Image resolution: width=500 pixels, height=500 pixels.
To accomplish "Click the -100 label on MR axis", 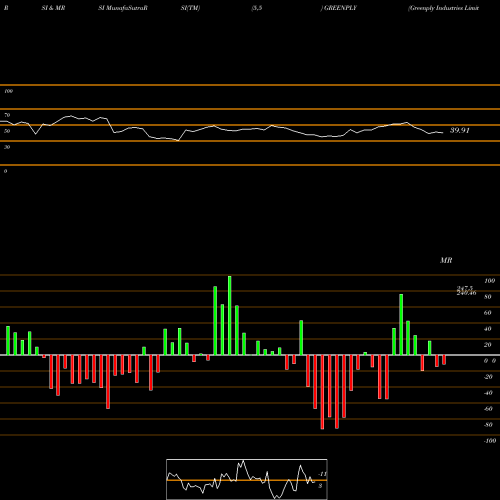I will 490,441.
